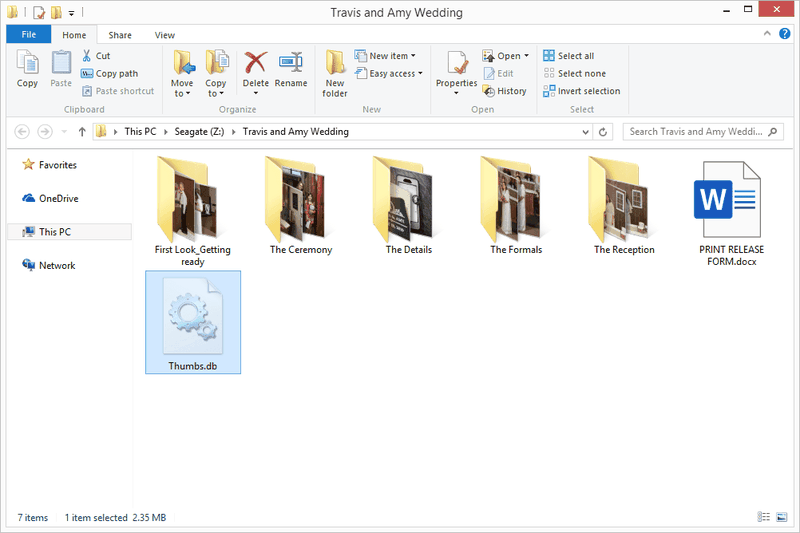Click New folder icon in Quick Access Toolbar

pos(56,12)
